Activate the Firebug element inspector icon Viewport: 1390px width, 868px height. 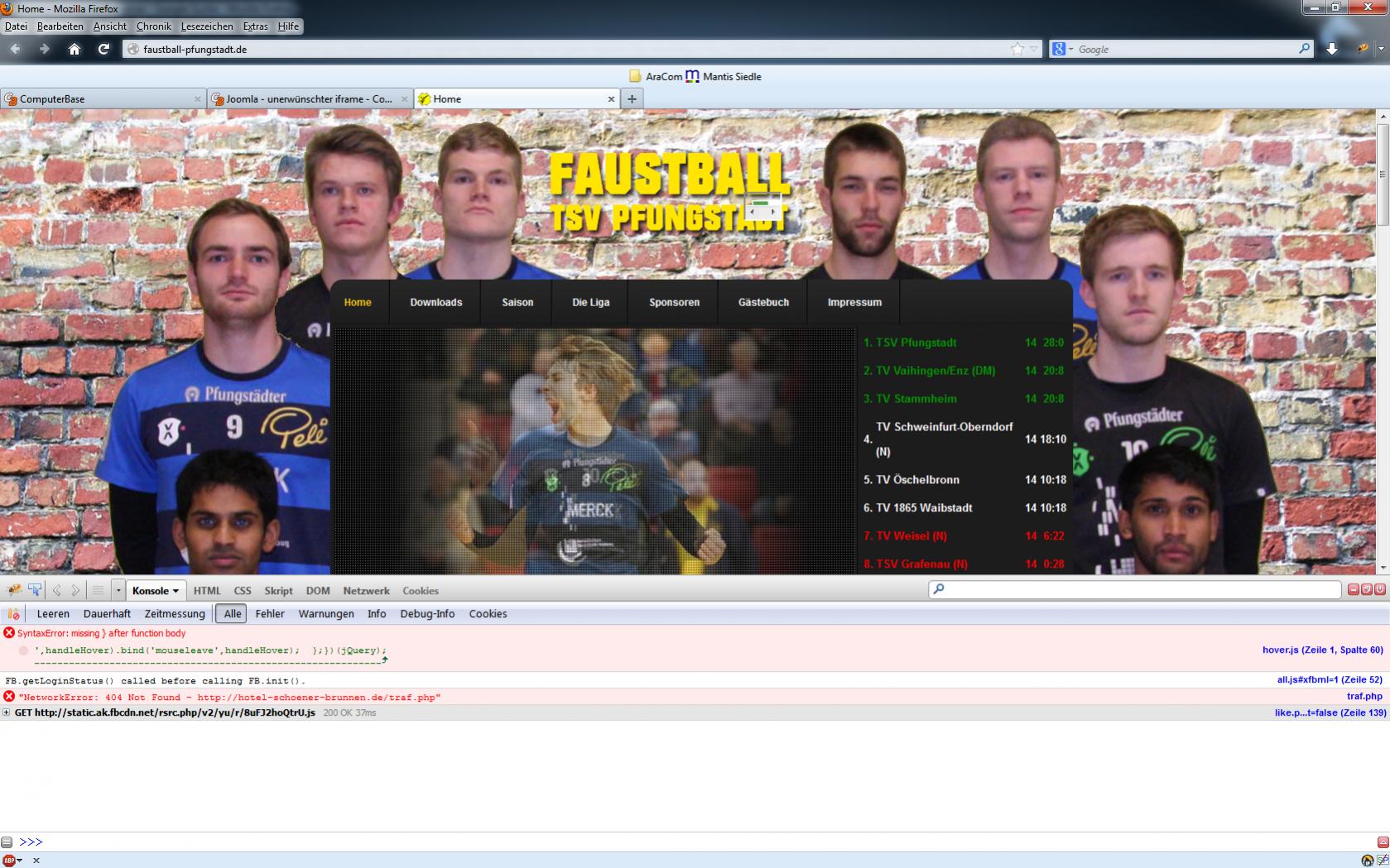(35, 590)
